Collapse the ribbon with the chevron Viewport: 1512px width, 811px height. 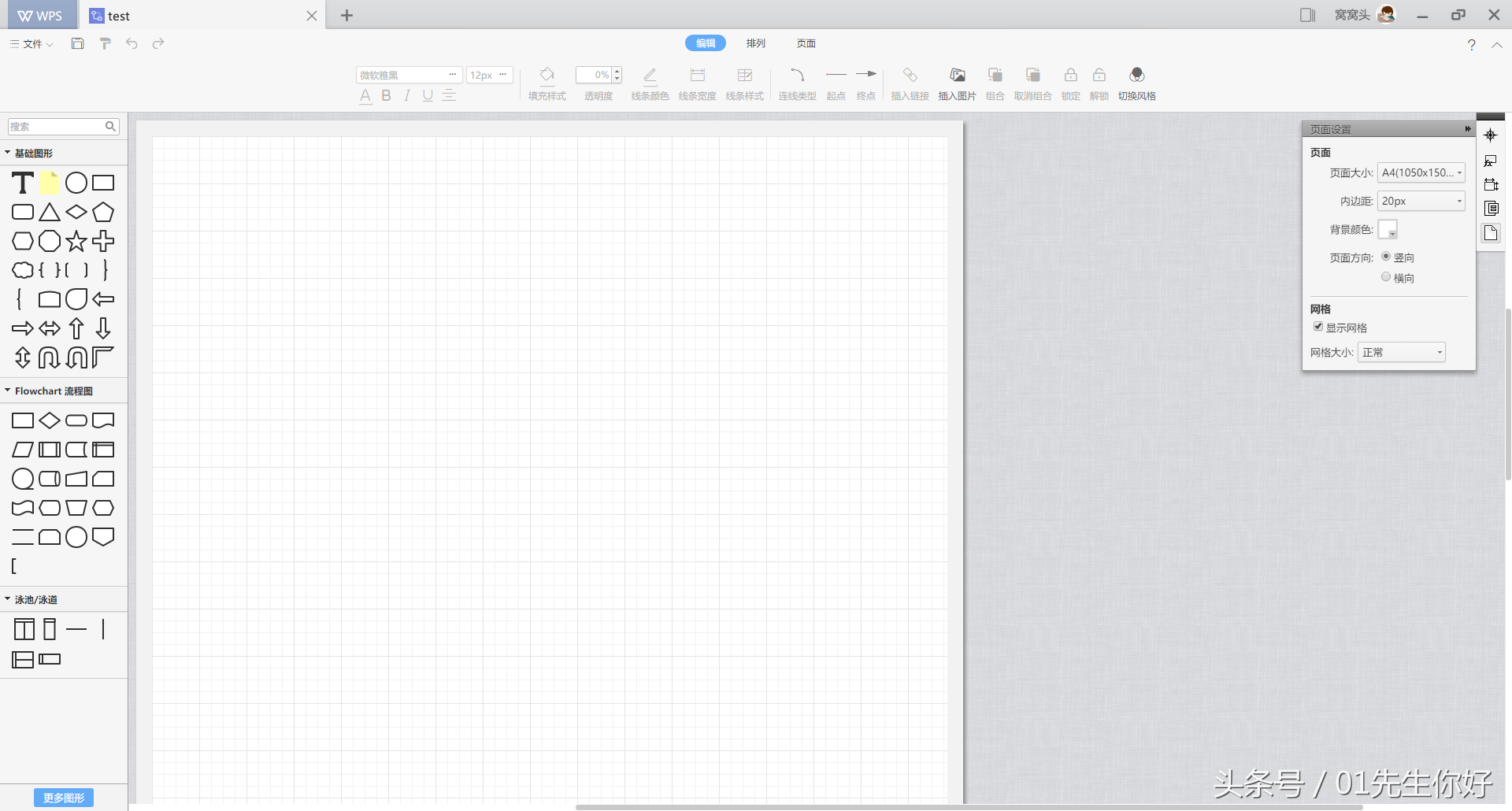(x=1497, y=45)
